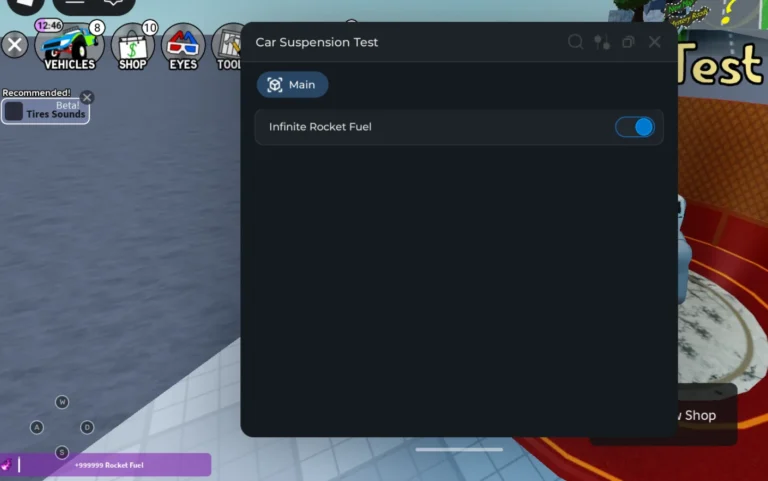
Task: Dismiss the Recommended Tires Sounds popup
Action: pyautogui.click(x=87, y=97)
